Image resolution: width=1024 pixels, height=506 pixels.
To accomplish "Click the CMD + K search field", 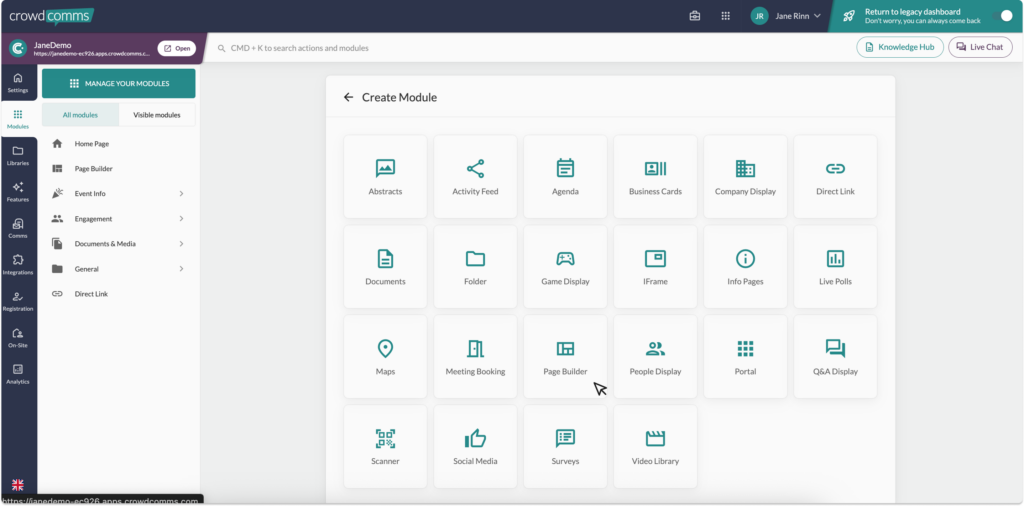I will [x=529, y=48].
